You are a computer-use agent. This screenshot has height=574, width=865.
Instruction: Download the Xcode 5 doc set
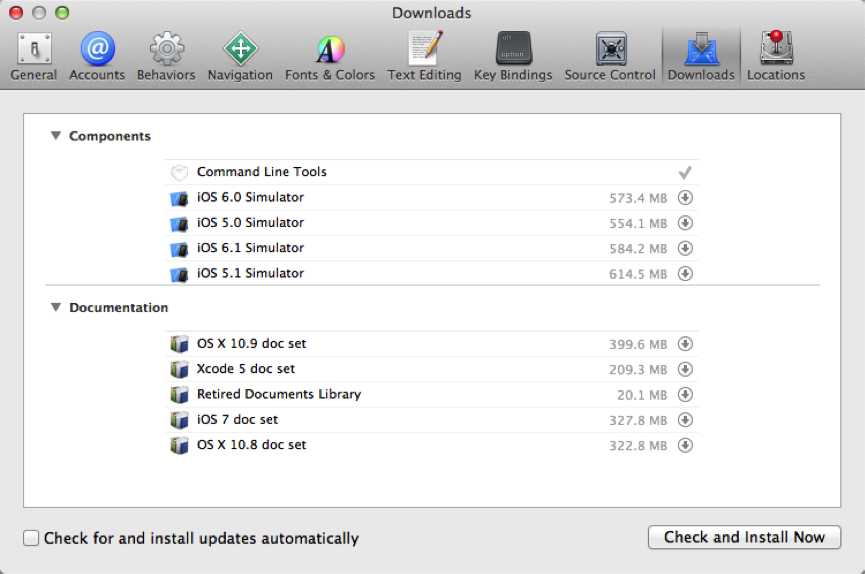click(x=685, y=369)
